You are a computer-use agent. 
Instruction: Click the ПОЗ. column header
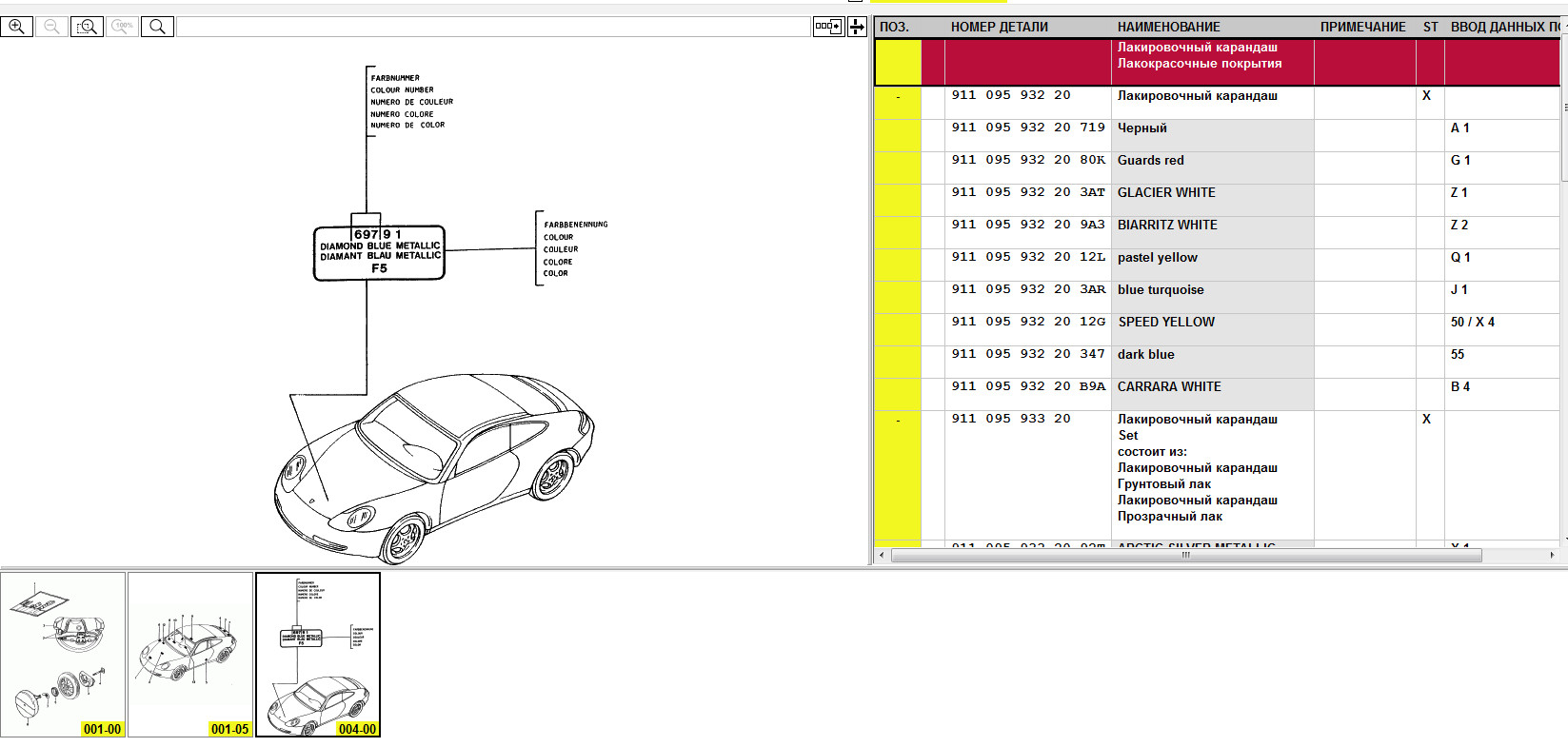point(895,27)
